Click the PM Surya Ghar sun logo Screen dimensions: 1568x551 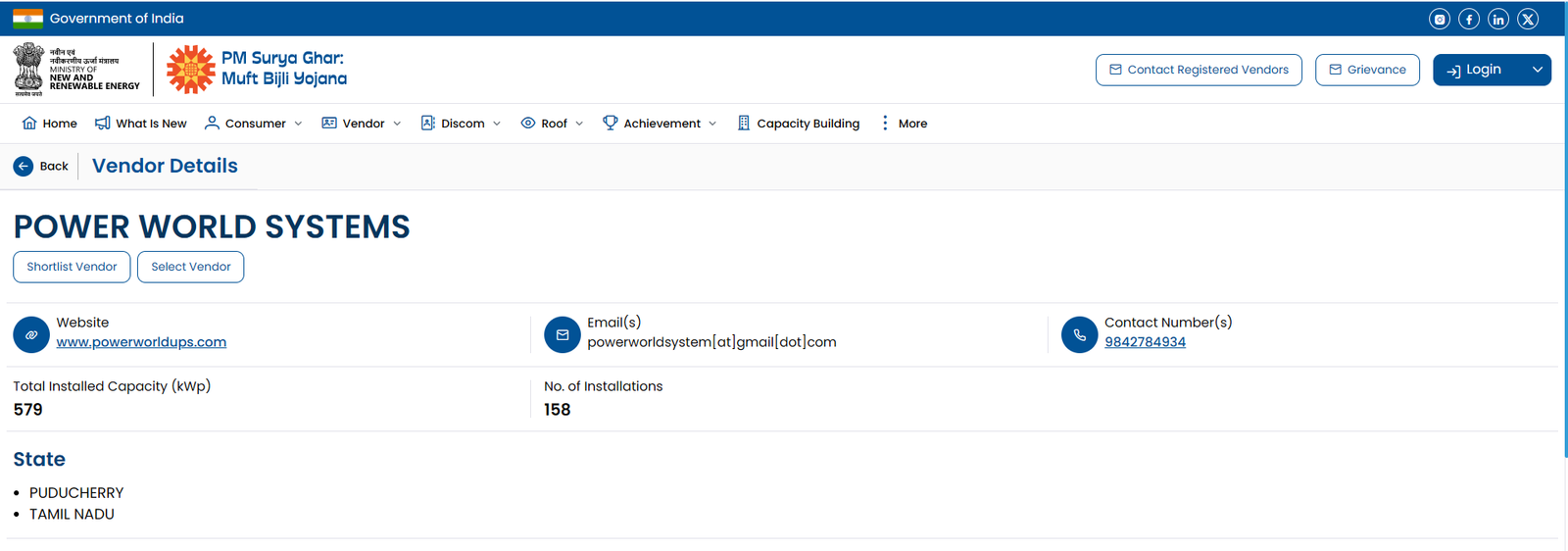pyautogui.click(x=190, y=69)
